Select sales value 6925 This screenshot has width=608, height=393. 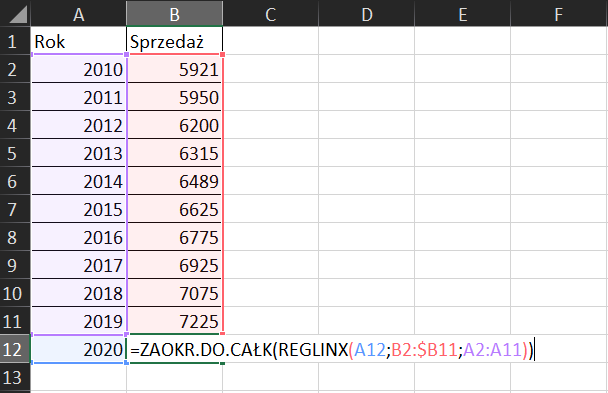[x=174, y=265]
